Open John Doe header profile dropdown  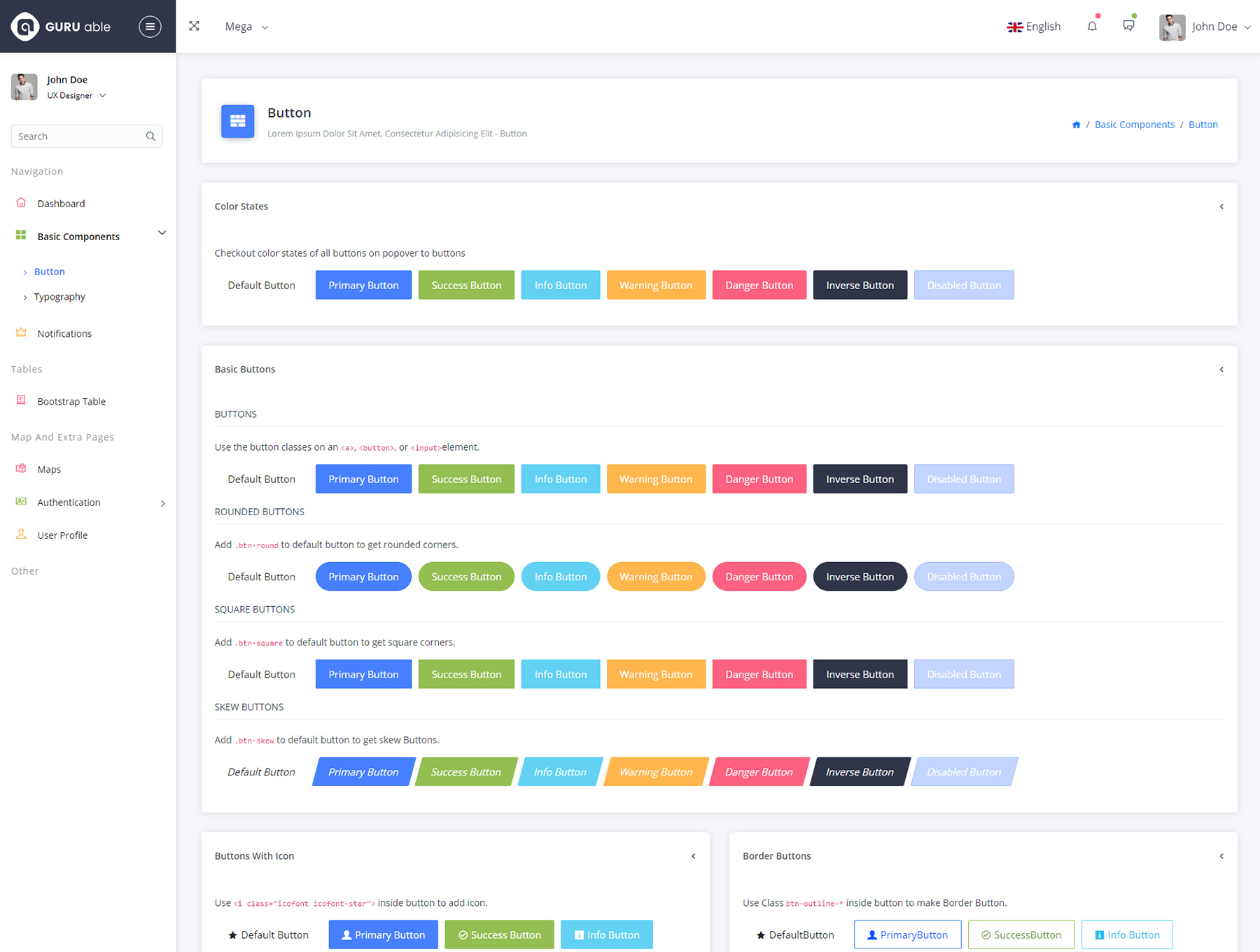[1205, 27]
